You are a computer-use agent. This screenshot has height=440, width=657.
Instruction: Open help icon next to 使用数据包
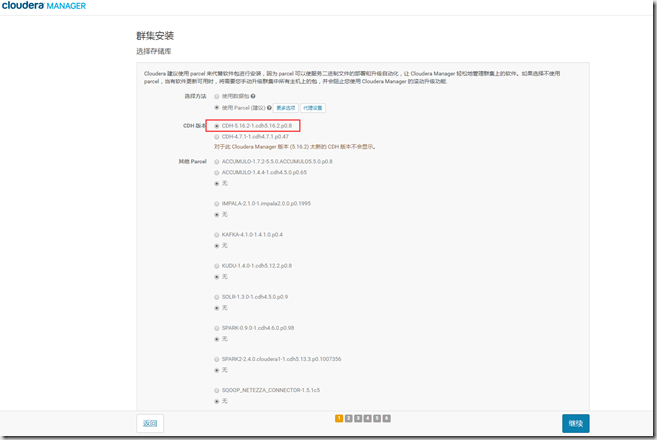253,96
